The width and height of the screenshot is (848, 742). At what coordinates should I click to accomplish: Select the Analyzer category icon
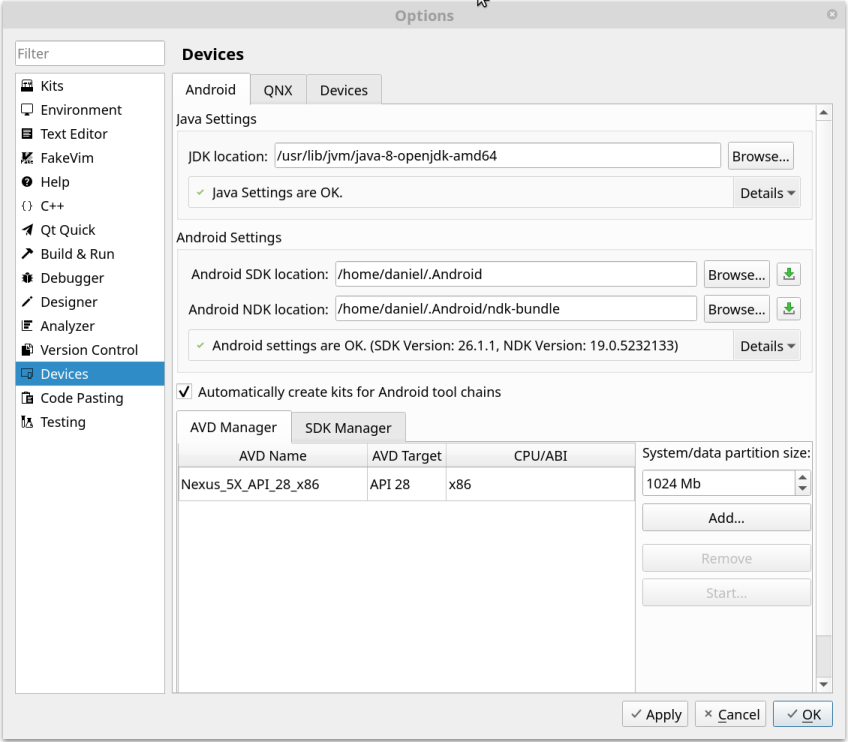pos(27,326)
